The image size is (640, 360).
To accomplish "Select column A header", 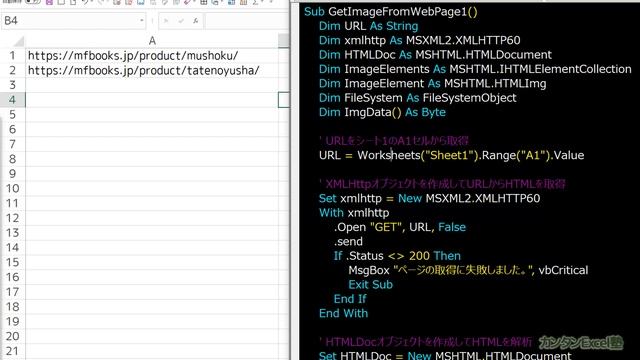I will [x=152, y=41].
